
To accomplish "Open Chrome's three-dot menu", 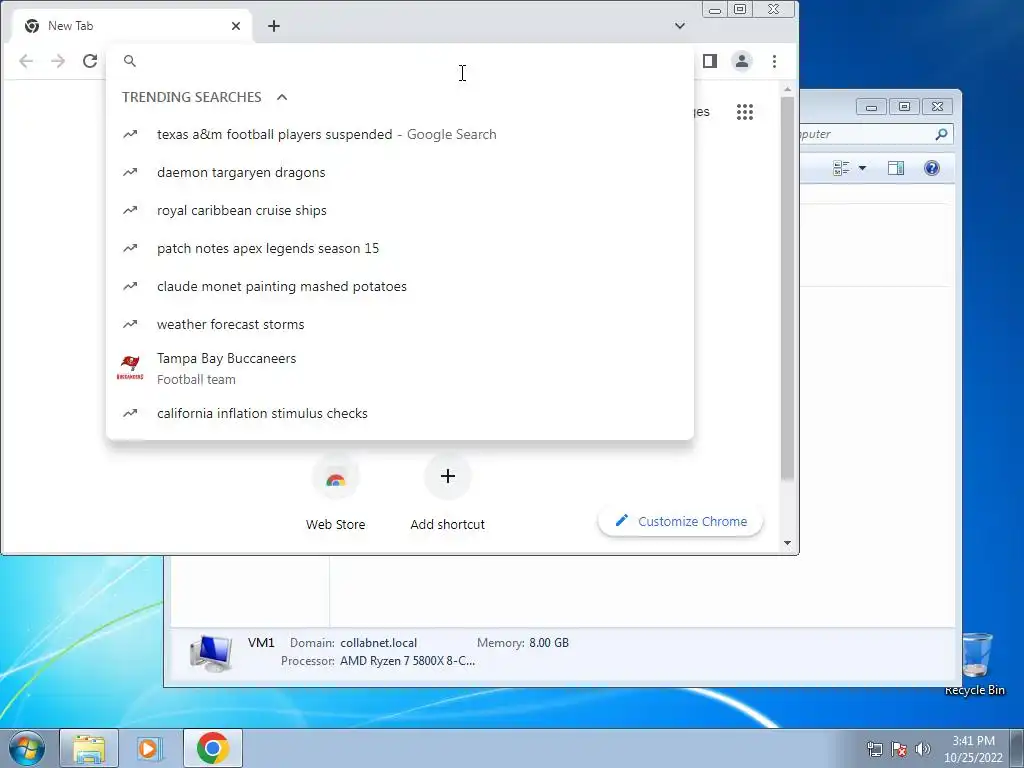I will tap(774, 61).
